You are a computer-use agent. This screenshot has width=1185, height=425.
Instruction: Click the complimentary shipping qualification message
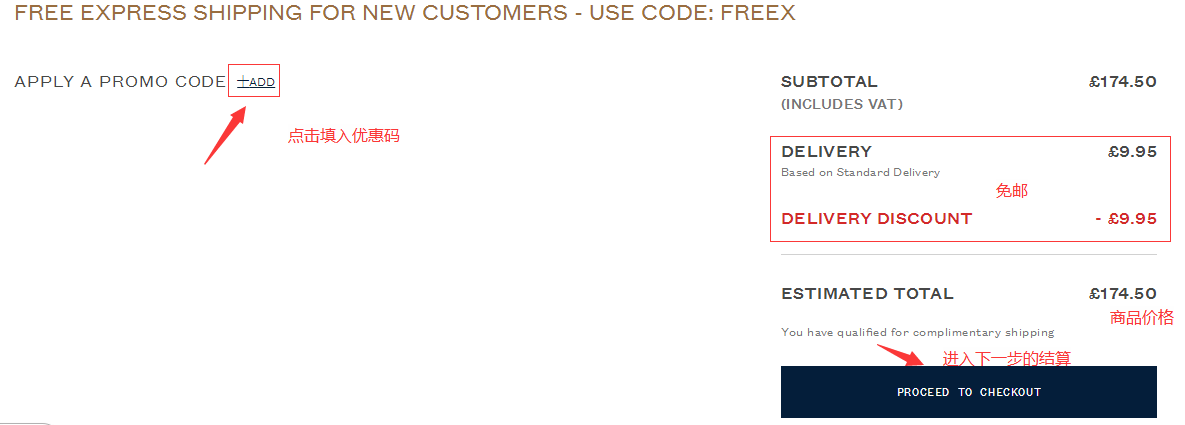coord(917,332)
